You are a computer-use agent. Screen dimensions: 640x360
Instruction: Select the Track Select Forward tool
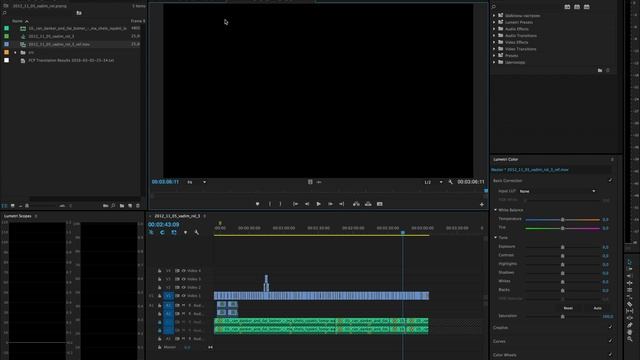click(x=629, y=269)
